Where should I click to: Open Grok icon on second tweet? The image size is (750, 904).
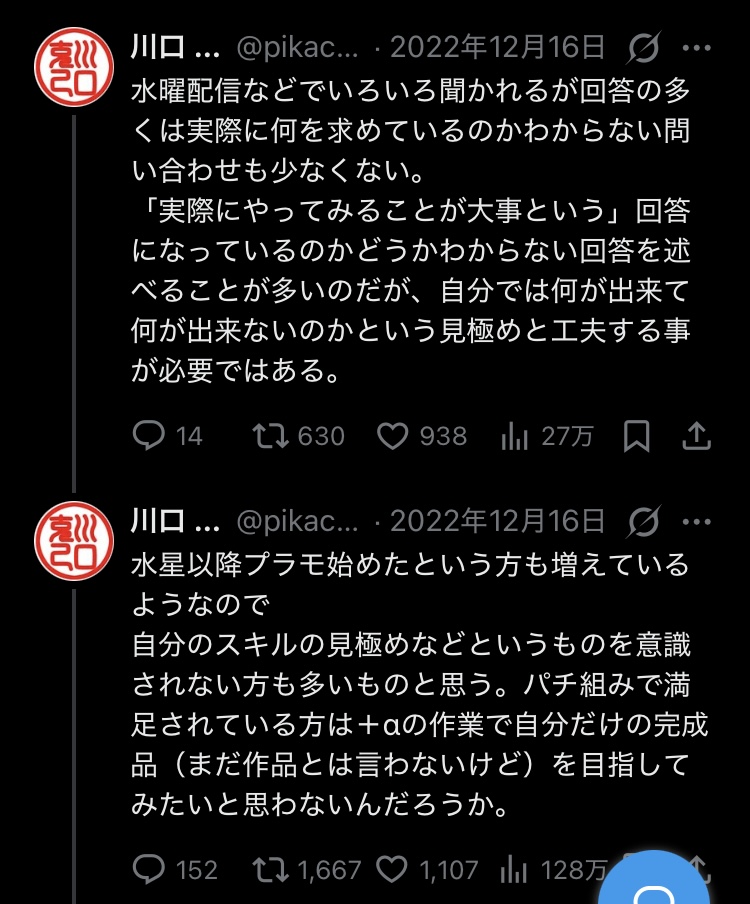644,521
